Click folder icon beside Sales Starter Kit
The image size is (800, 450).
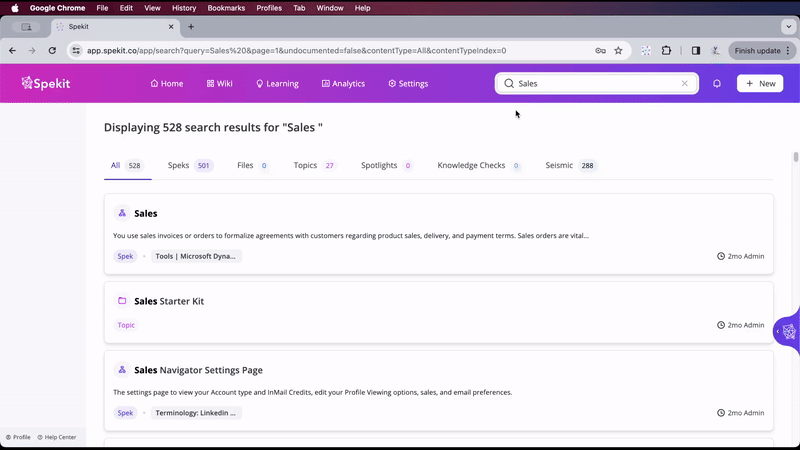122,301
